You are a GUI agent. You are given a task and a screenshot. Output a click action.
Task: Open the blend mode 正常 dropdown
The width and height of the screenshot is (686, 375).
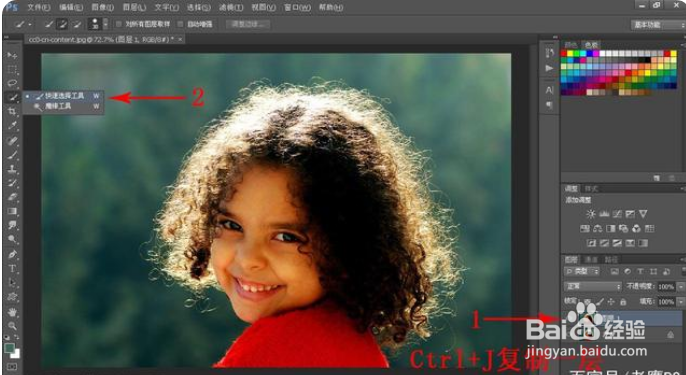point(593,287)
